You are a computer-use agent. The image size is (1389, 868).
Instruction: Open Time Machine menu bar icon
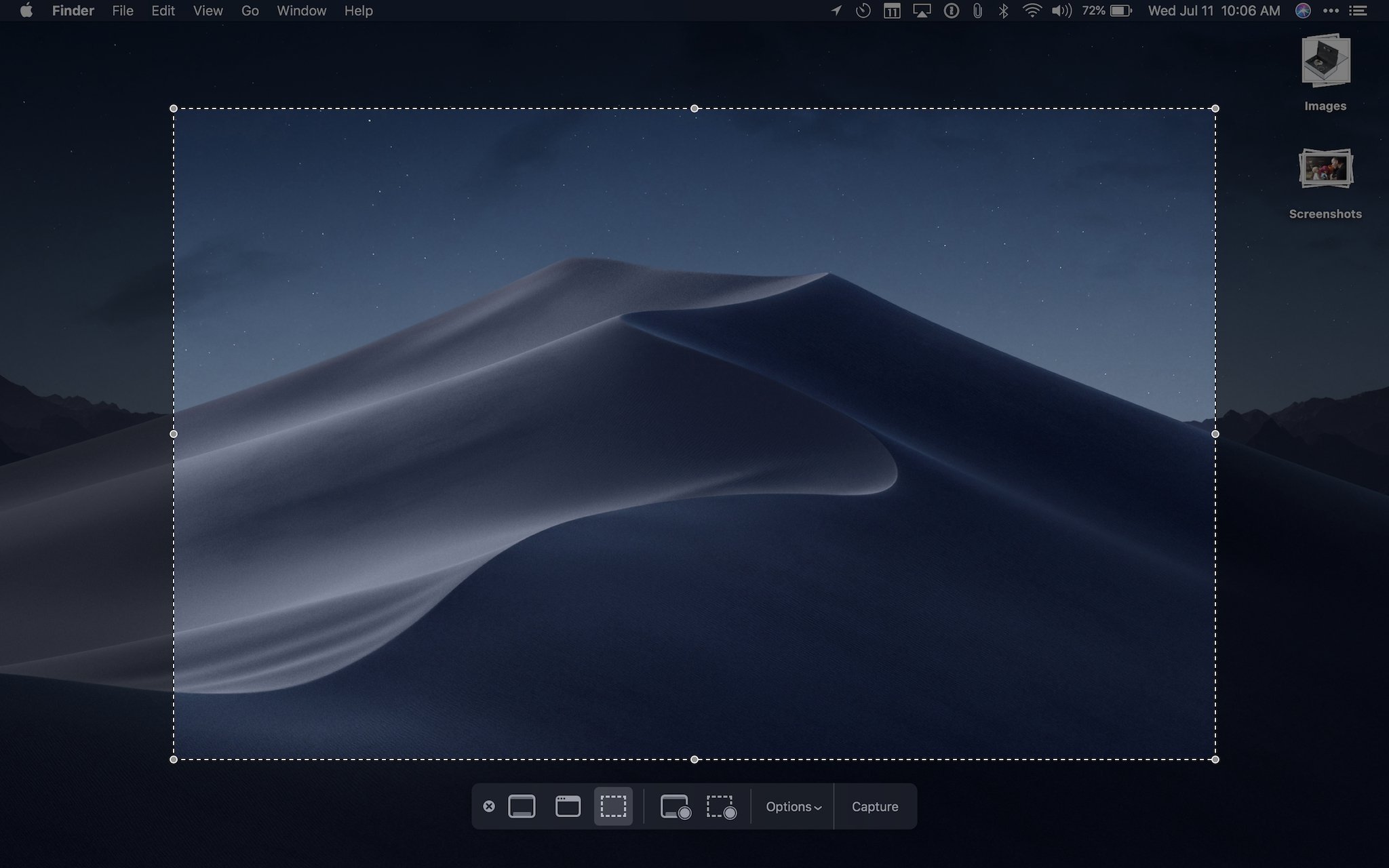tap(863, 11)
